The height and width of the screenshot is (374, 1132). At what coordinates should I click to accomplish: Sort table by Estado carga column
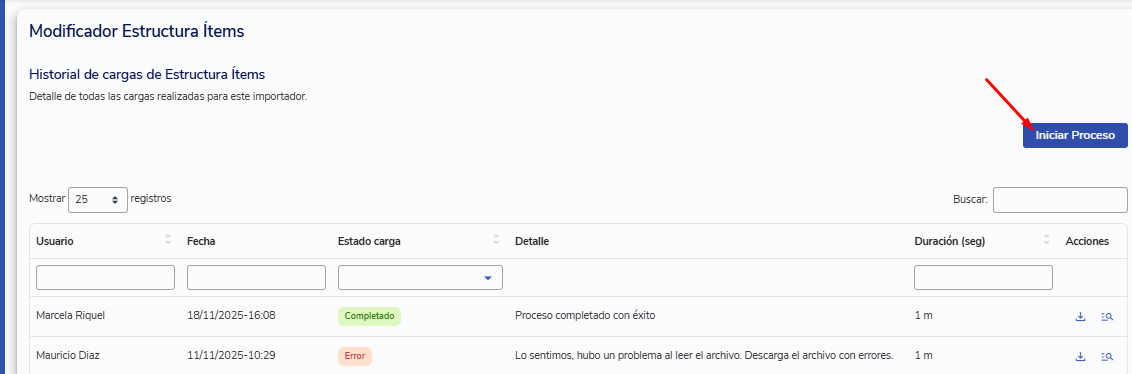coord(496,241)
